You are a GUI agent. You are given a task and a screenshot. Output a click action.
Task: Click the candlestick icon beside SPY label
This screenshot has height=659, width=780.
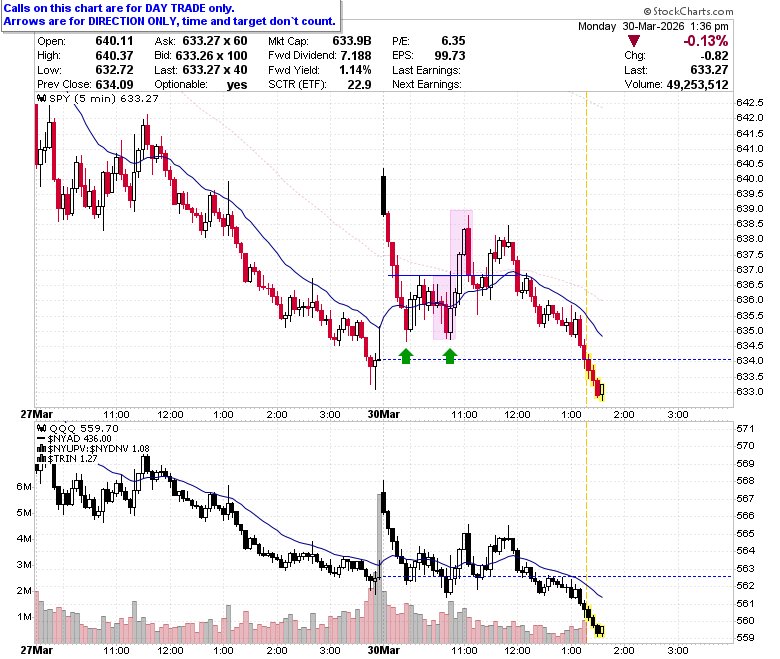42,98
